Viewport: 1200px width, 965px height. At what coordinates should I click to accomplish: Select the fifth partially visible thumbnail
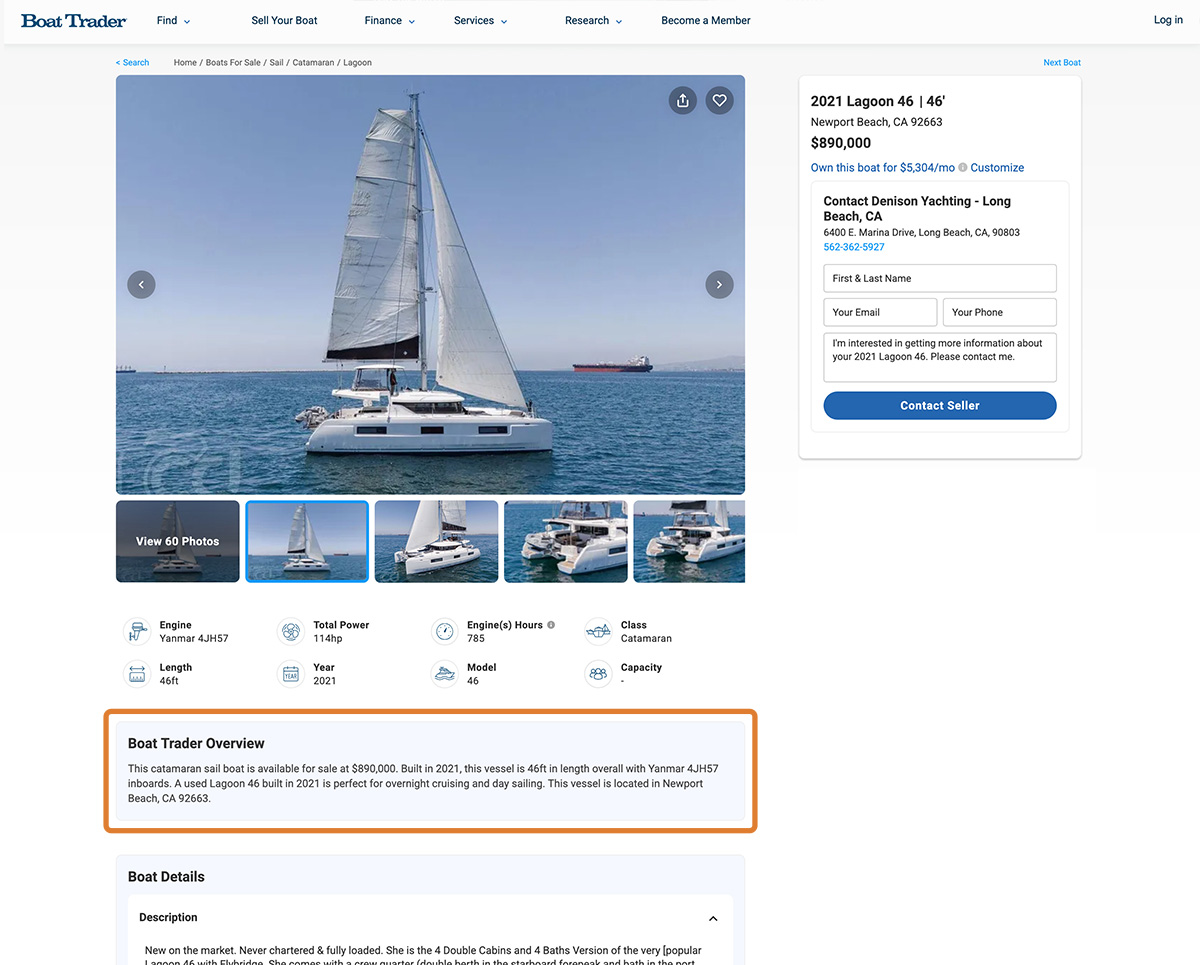pyautogui.click(x=690, y=541)
